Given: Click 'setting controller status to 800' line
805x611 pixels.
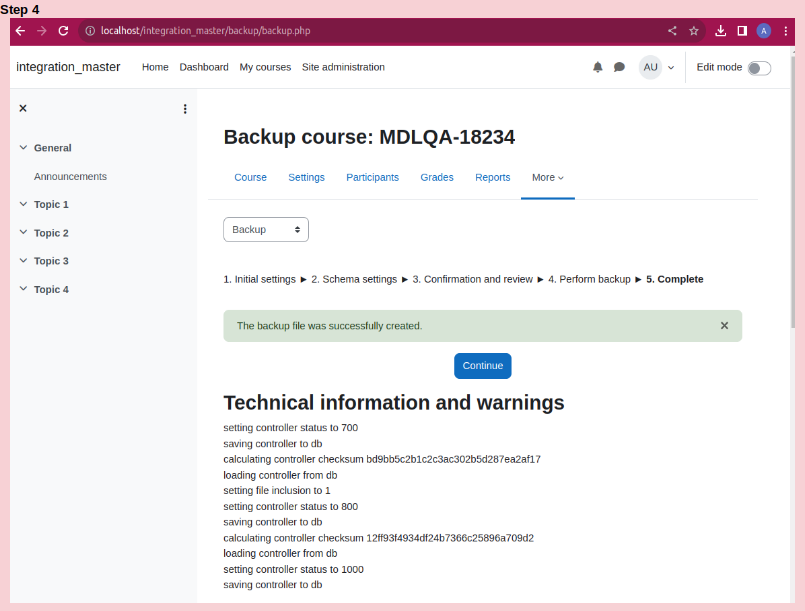Looking at the screenshot, I should tap(291, 506).
